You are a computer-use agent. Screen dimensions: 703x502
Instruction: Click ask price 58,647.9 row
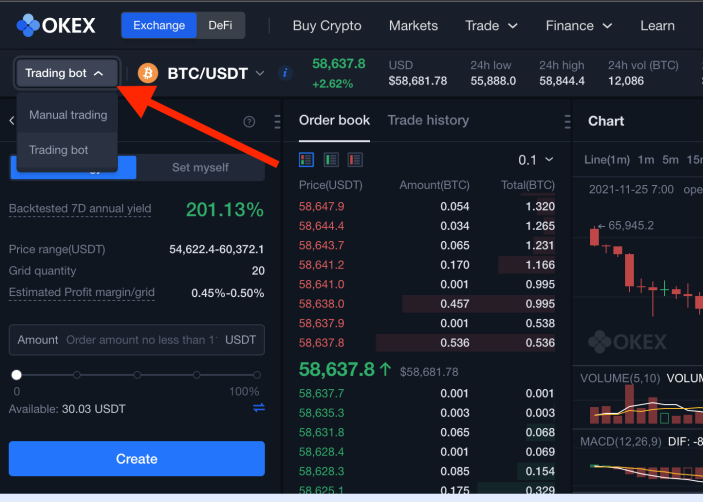point(427,206)
